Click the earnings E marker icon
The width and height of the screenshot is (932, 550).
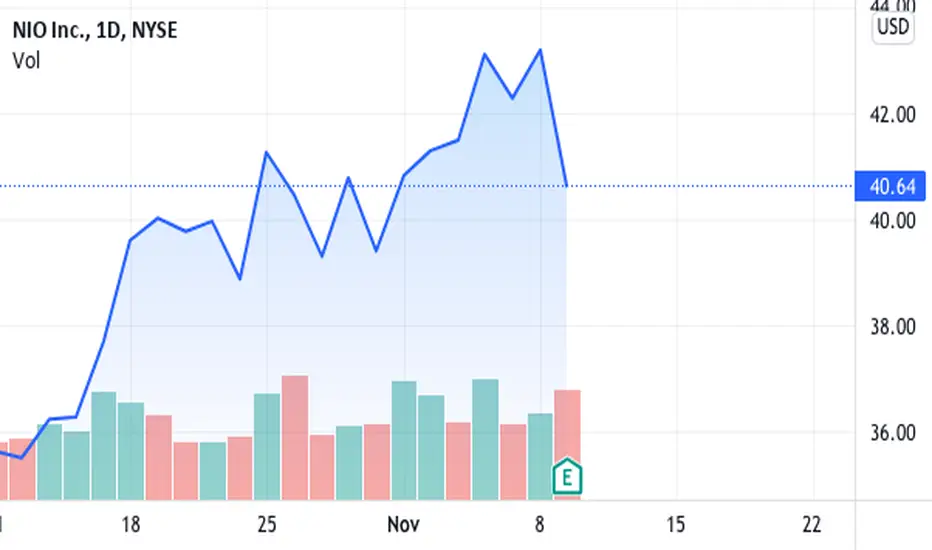(x=566, y=476)
